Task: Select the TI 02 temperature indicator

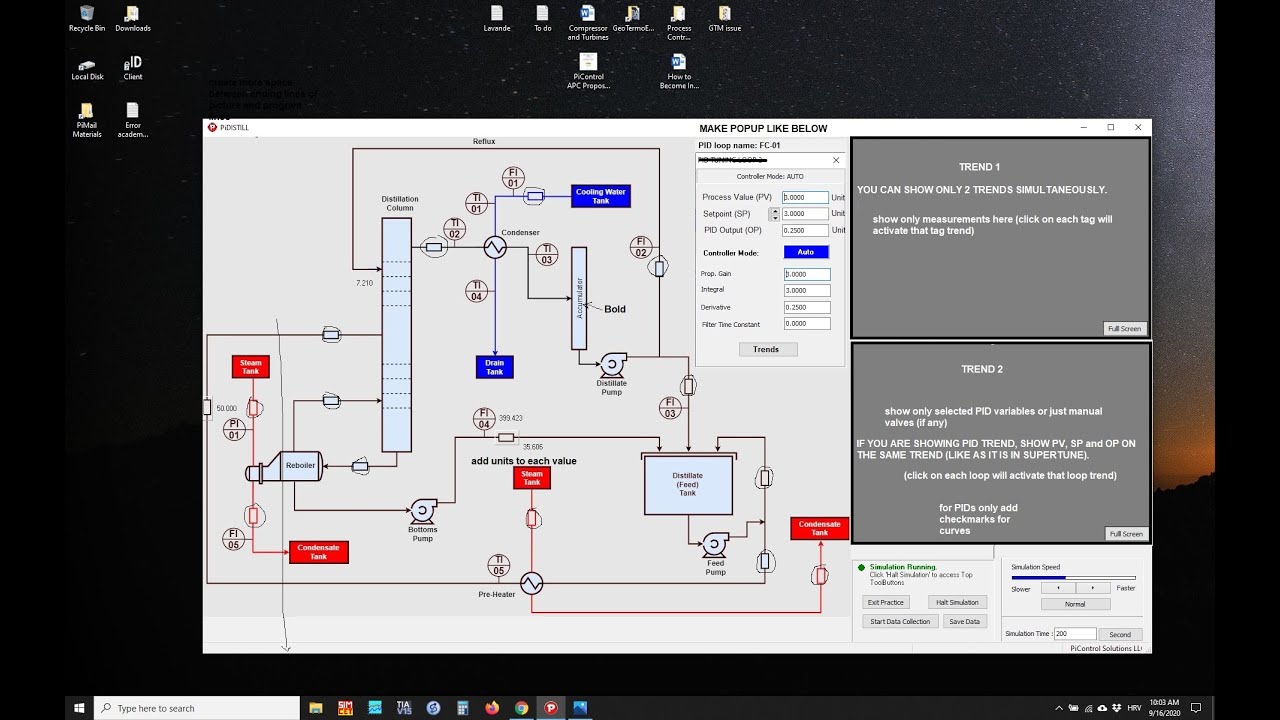Action: click(x=455, y=229)
